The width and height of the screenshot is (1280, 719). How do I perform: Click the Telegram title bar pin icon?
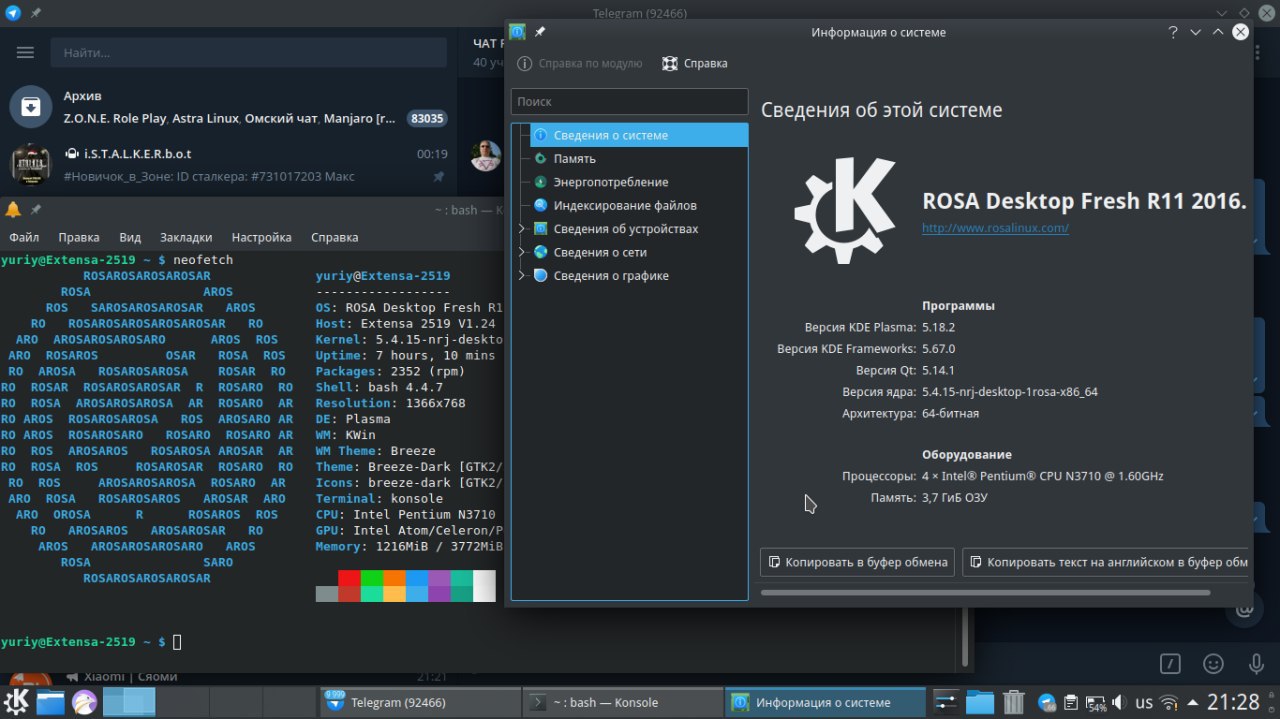pyautogui.click(x=36, y=13)
